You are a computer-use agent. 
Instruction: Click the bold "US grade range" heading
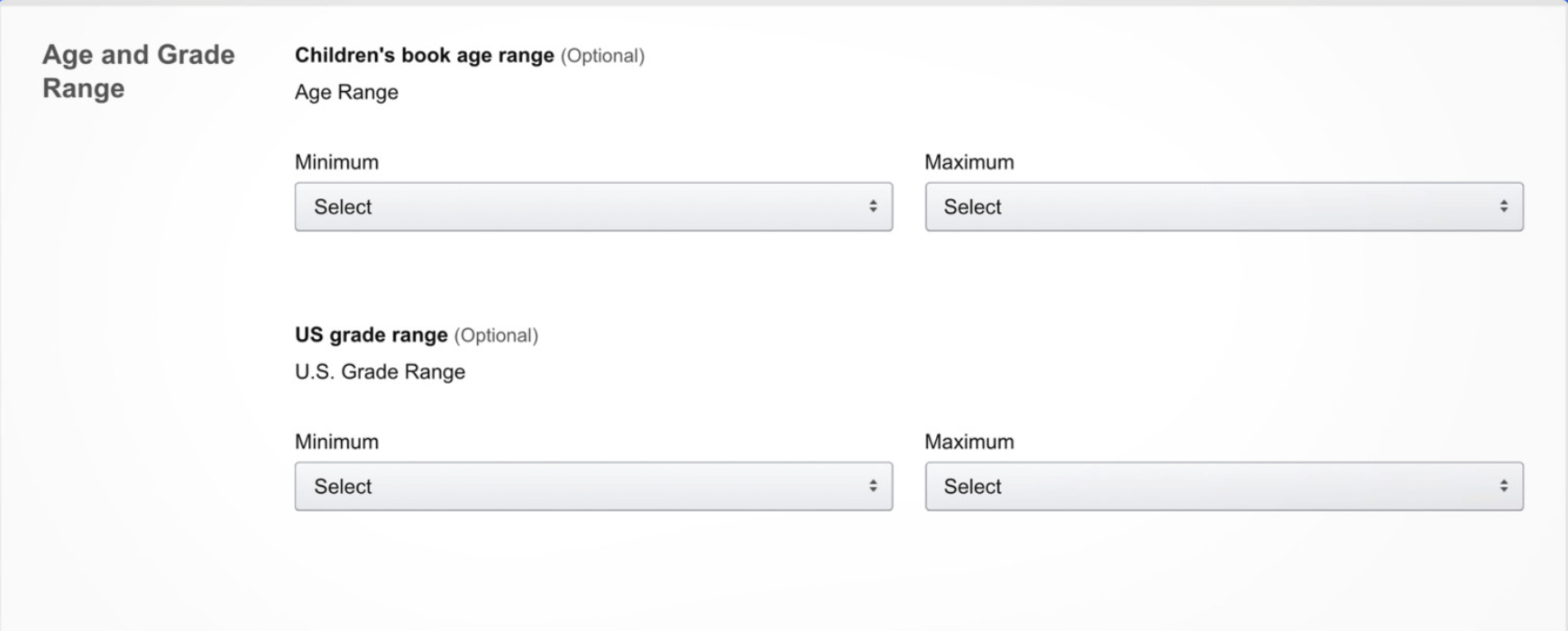click(371, 334)
